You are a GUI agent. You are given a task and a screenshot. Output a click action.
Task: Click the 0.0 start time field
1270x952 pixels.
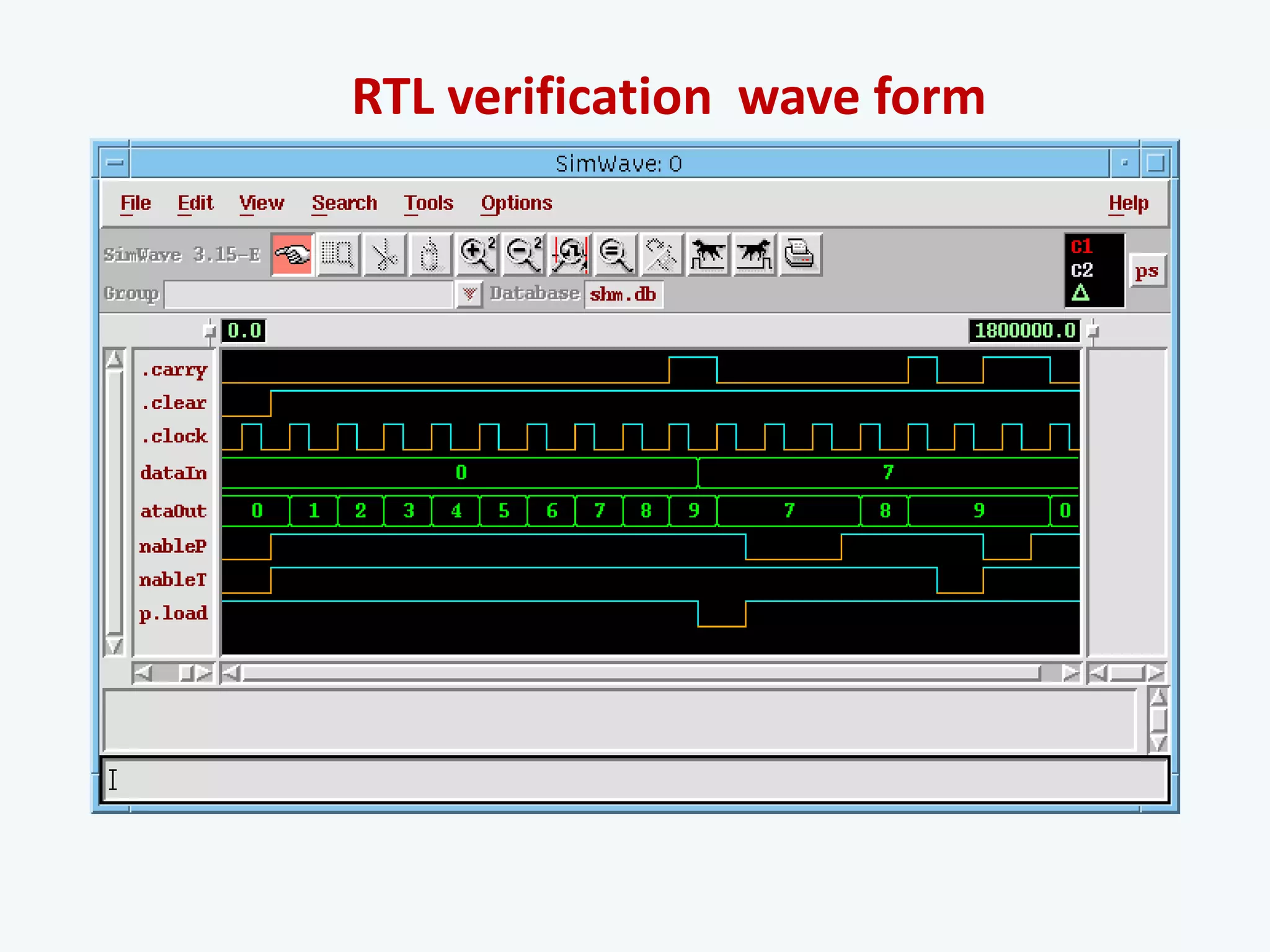click(x=244, y=330)
